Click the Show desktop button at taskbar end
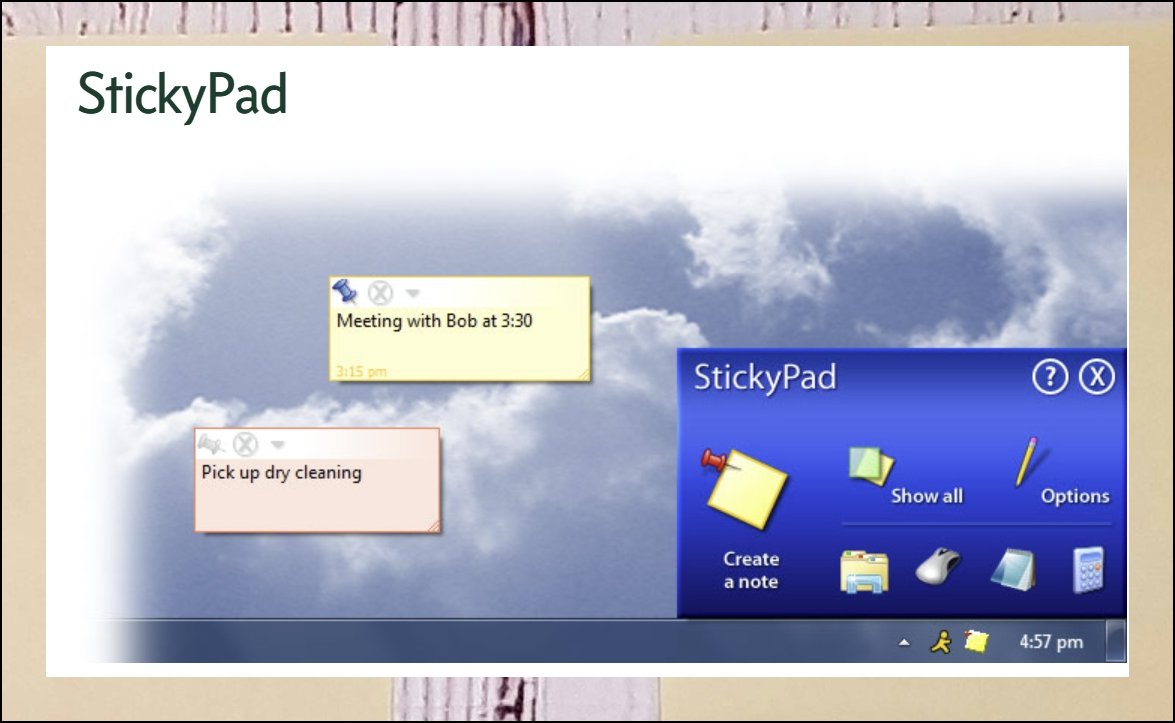1175x723 pixels. (x=1116, y=641)
